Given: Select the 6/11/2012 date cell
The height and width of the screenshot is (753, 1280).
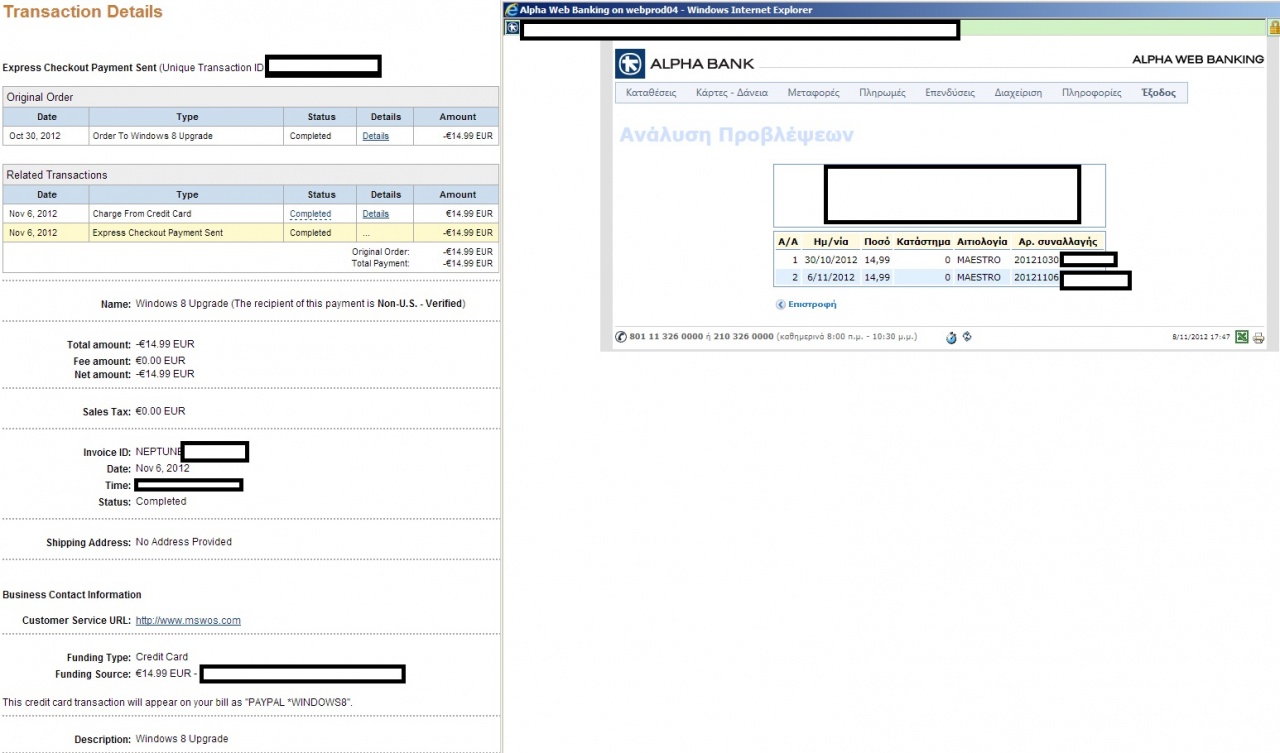Looking at the screenshot, I should 830,277.
